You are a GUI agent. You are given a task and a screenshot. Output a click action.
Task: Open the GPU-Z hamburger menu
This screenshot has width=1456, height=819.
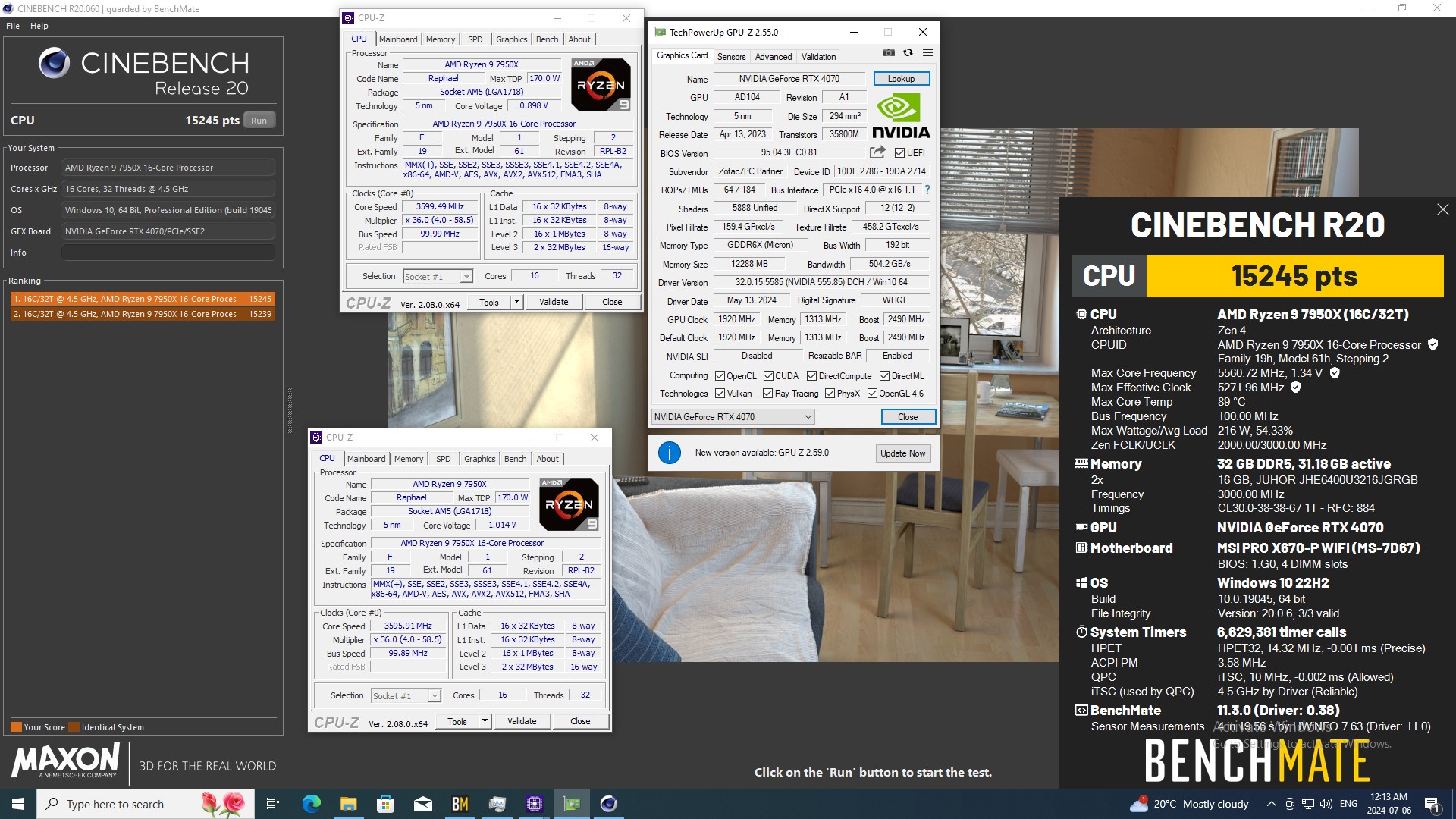pos(927,53)
